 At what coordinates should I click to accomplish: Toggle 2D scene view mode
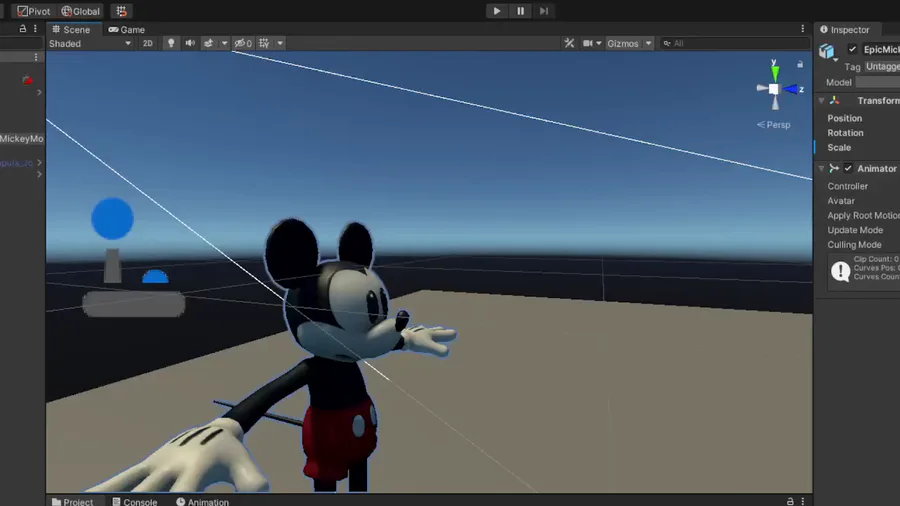tap(148, 44)
